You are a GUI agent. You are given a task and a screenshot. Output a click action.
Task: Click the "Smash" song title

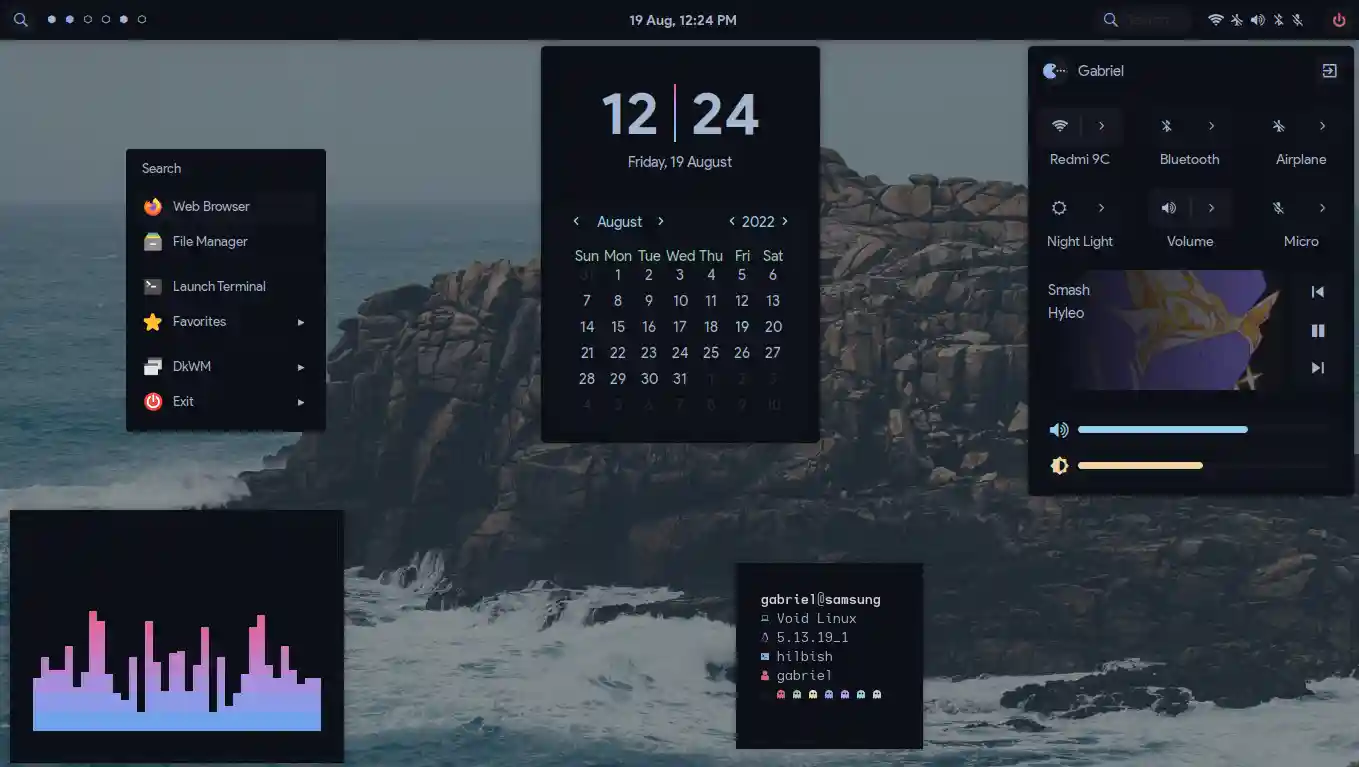coord(1069,290)
